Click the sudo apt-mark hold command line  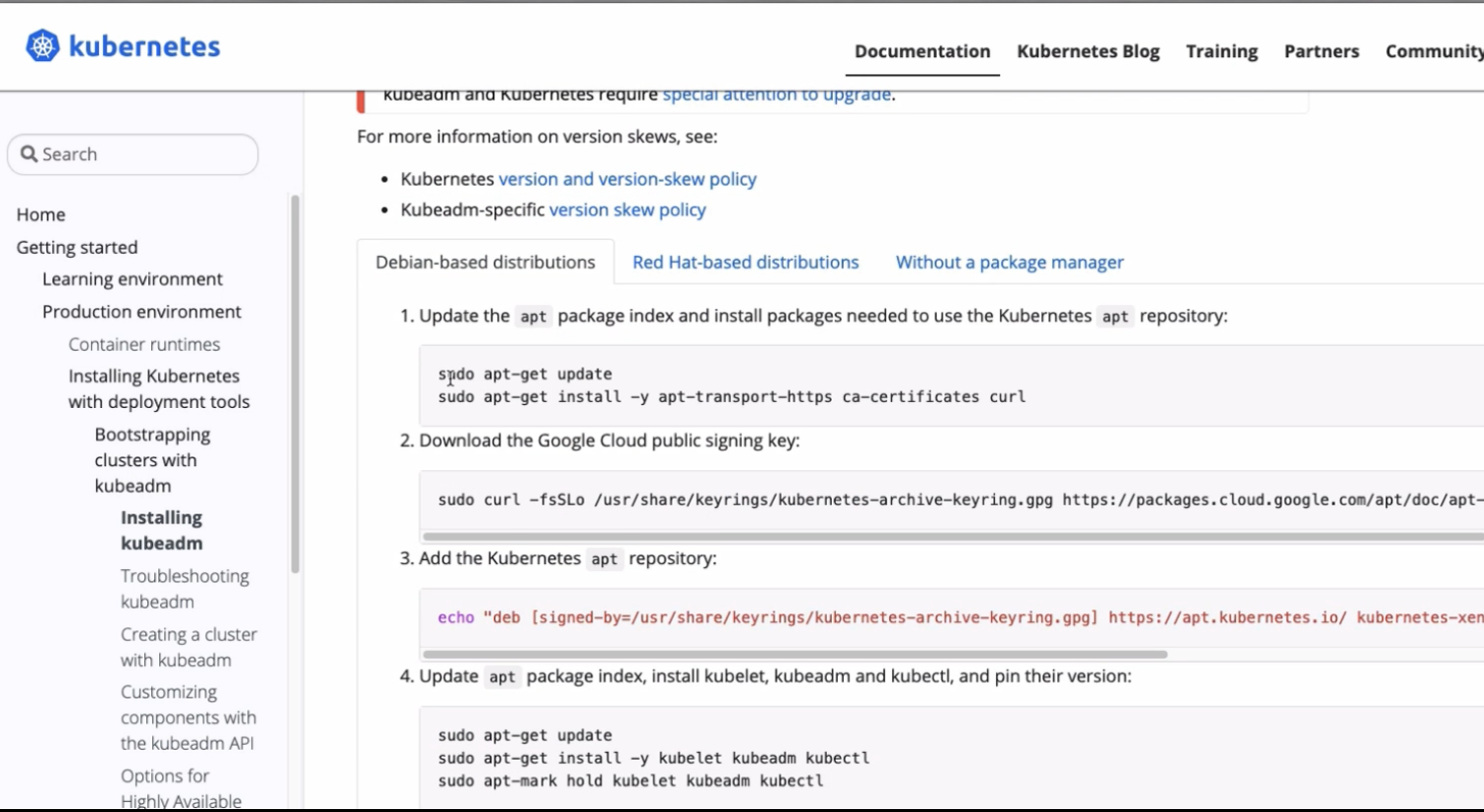630,781
